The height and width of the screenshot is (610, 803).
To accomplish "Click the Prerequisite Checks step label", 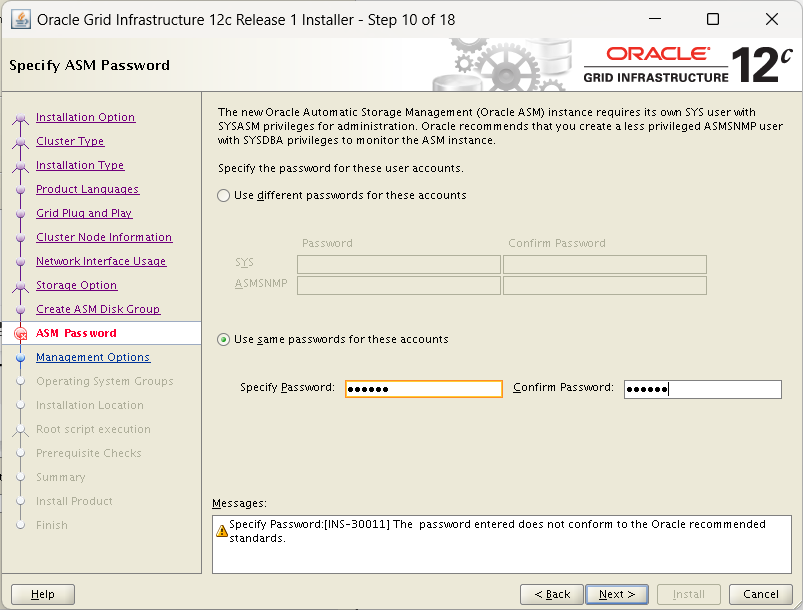I will 89,453.
